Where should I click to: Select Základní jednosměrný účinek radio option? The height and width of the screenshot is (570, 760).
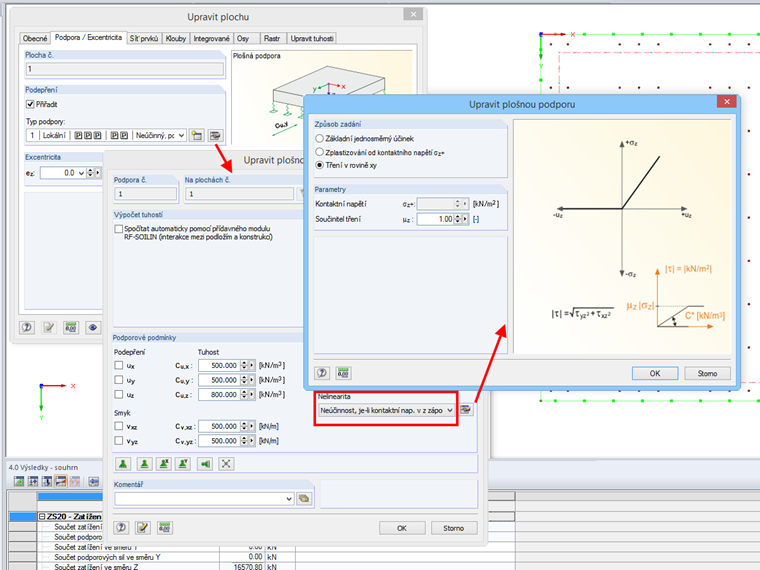tap(319, 139)
